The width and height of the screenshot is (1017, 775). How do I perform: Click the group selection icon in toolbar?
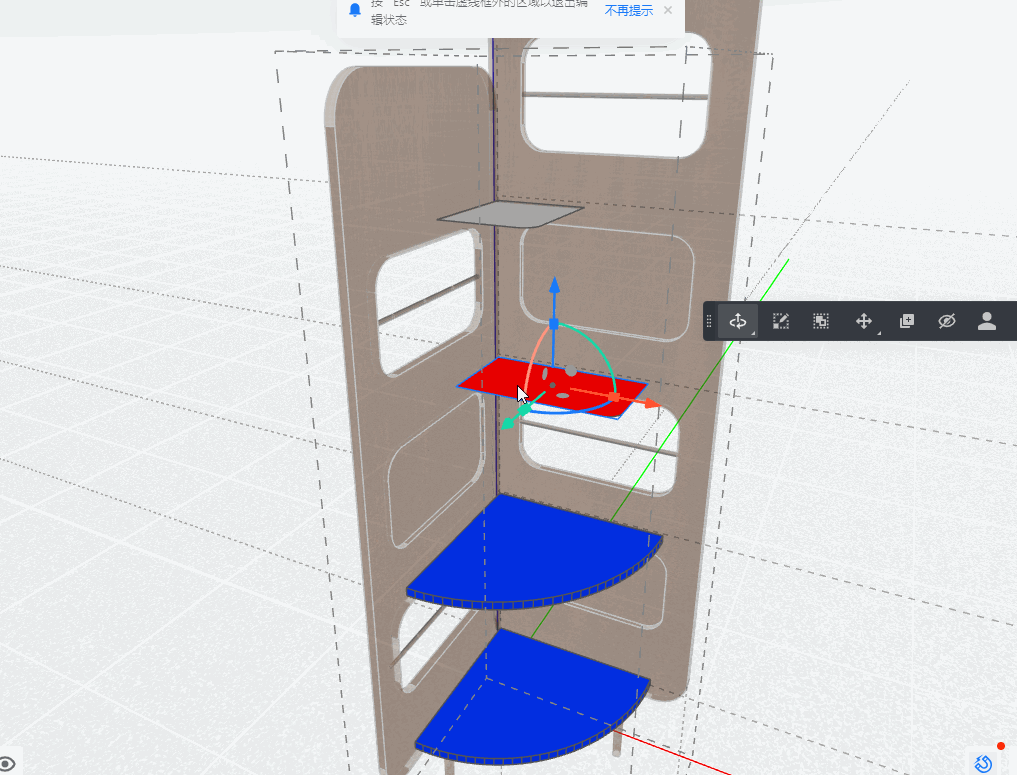821,321
